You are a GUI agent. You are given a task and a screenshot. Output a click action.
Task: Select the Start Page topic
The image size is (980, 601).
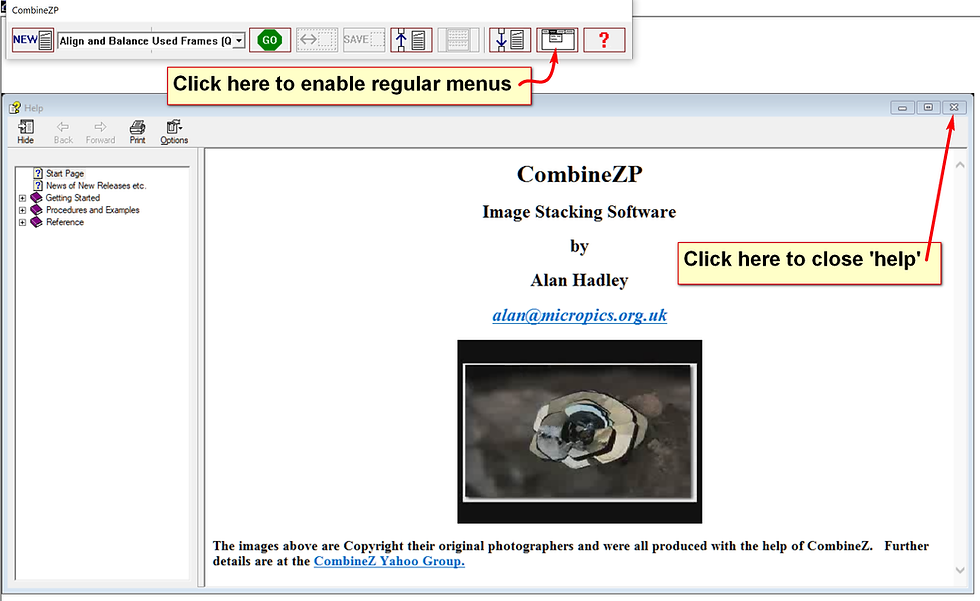65,173
